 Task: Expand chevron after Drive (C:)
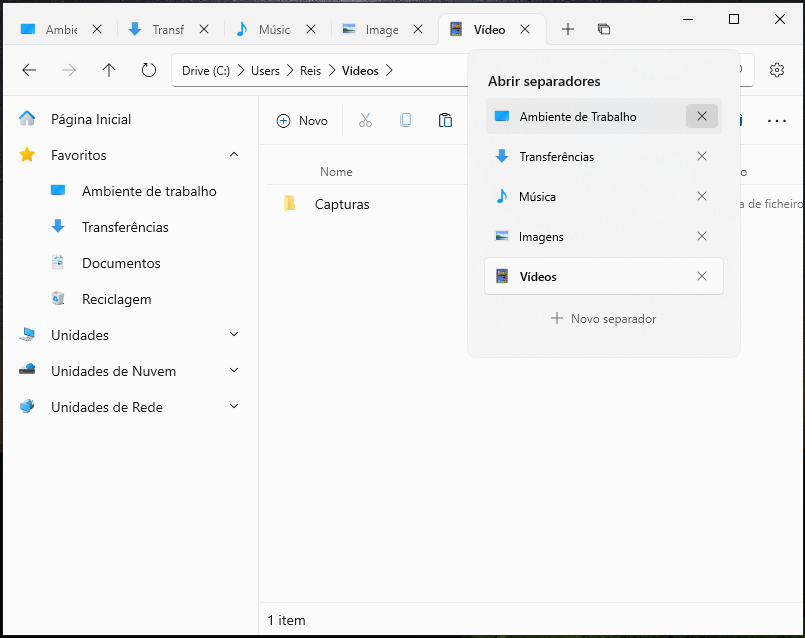coord(241,70)
